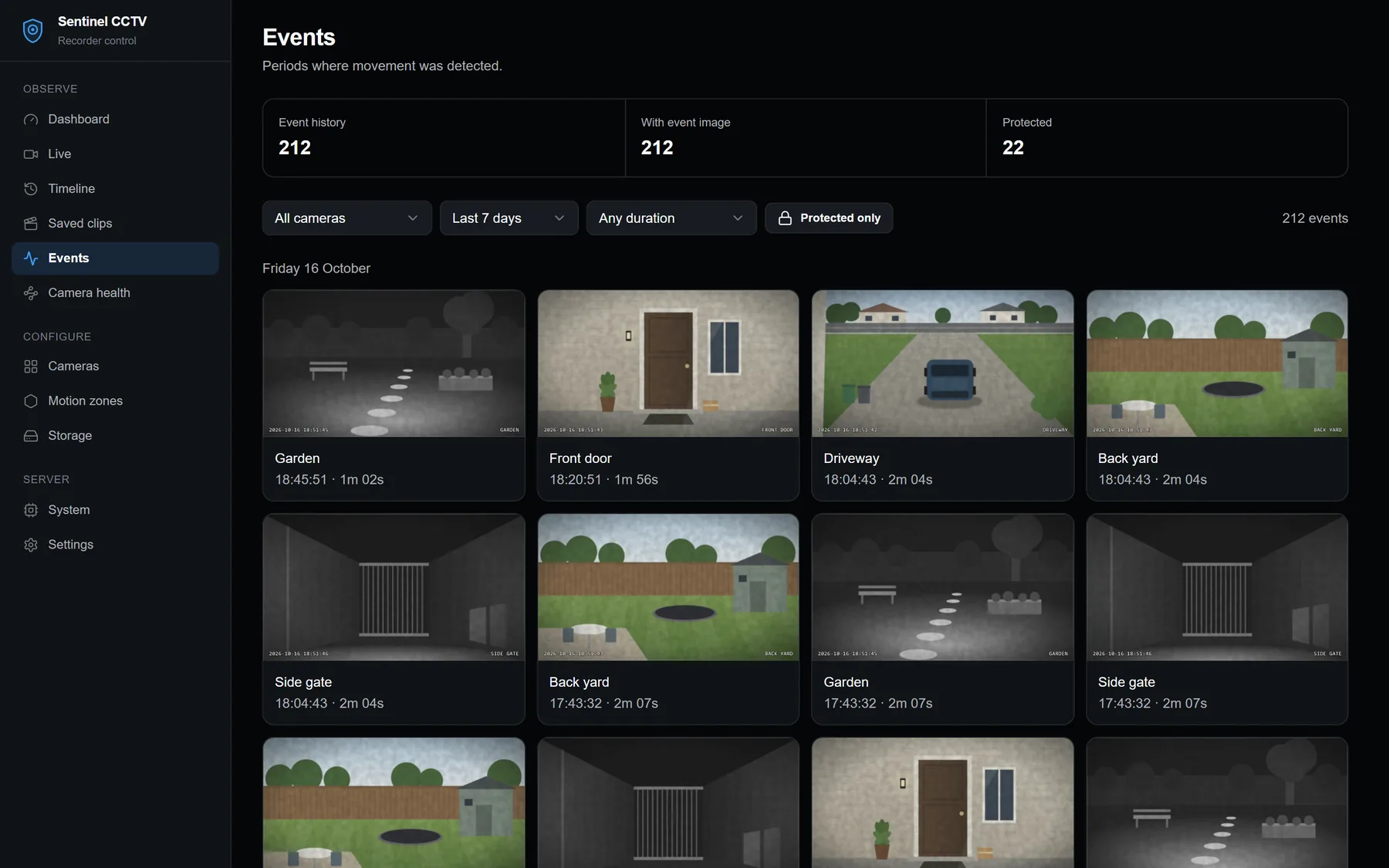Screen dimensions: 1389x868
Task: Open the Side gate 18:04:43 event thumbnail
Action: pos(394,587)
